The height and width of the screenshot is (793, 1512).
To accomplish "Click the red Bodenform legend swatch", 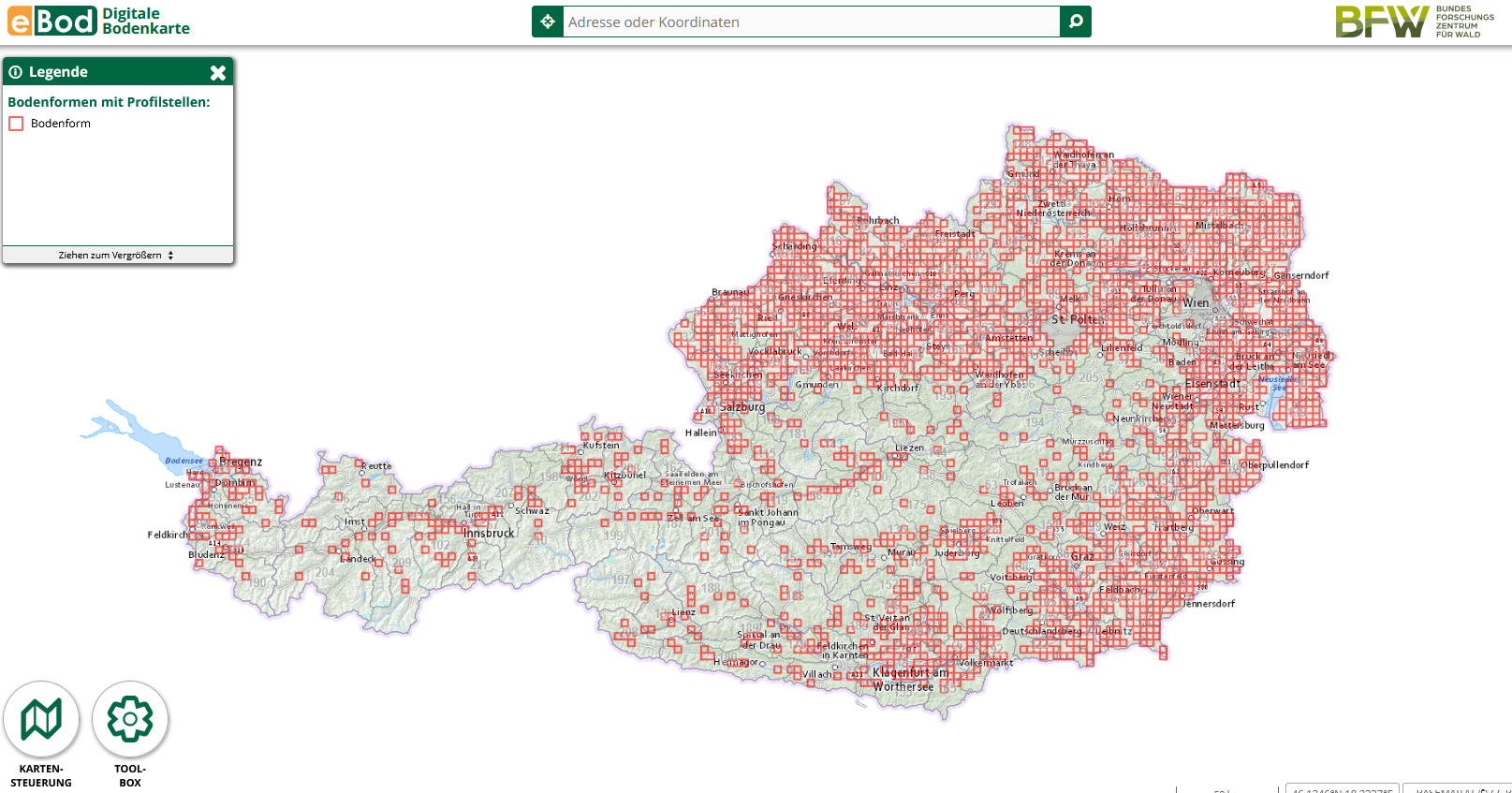I will (x=16, y=124).
